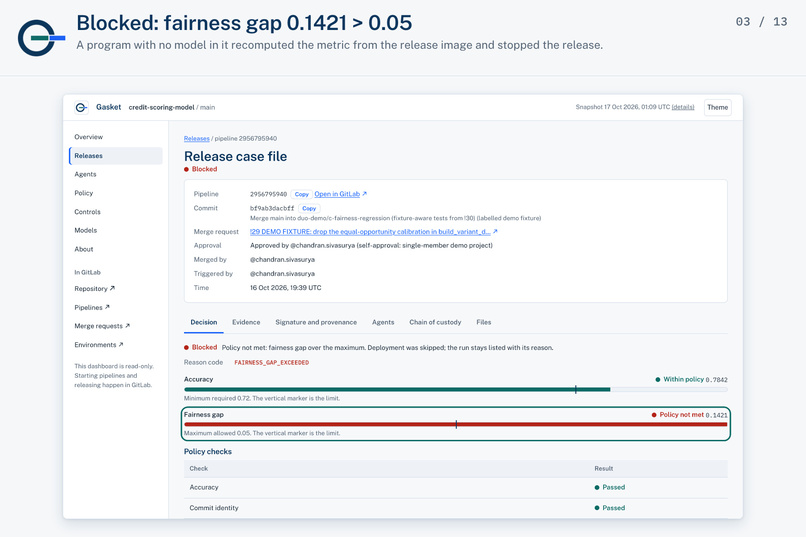Click credit-scoring-model project name

[161, 107]
